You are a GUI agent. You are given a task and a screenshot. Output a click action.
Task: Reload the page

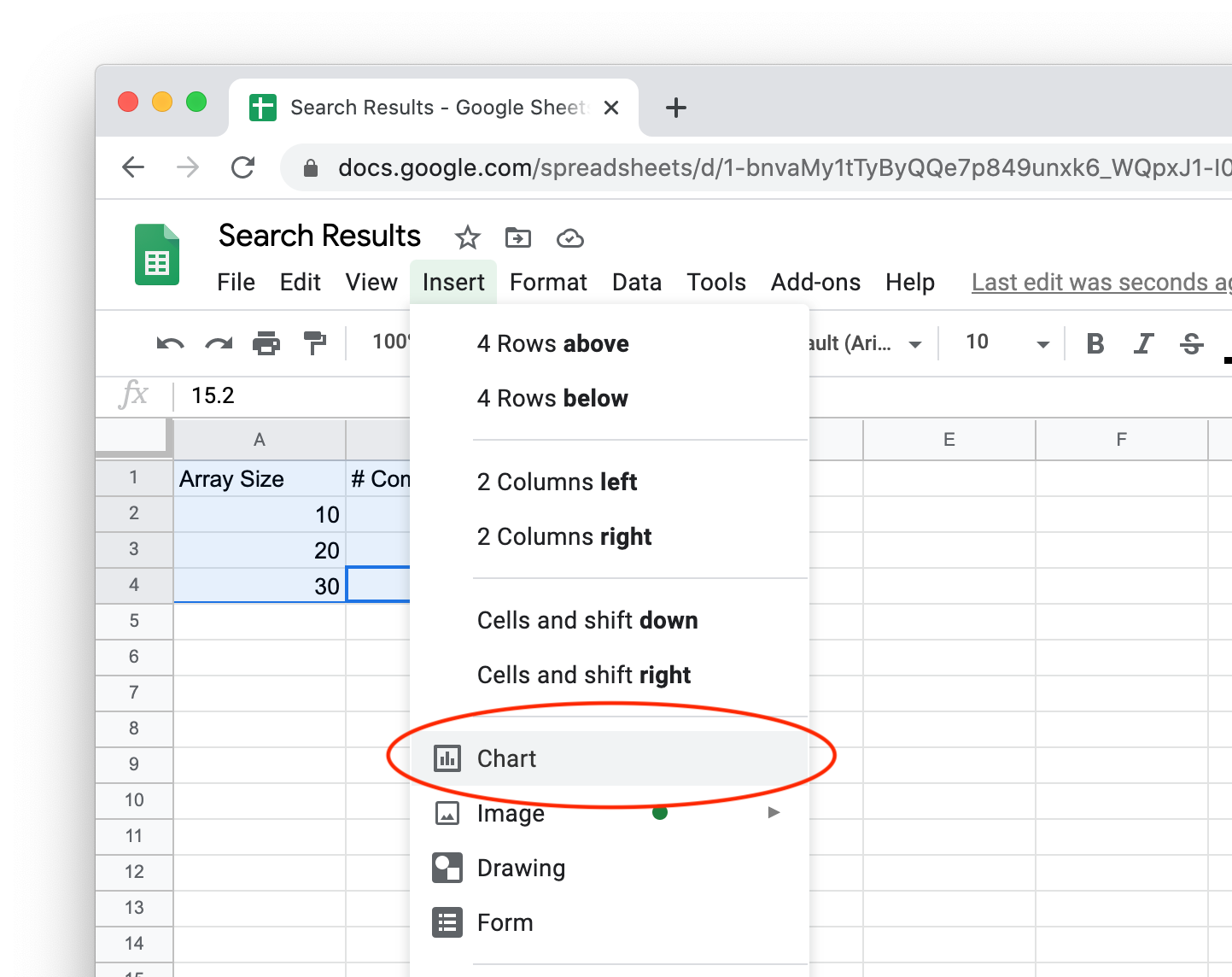[x=243, y=167]
